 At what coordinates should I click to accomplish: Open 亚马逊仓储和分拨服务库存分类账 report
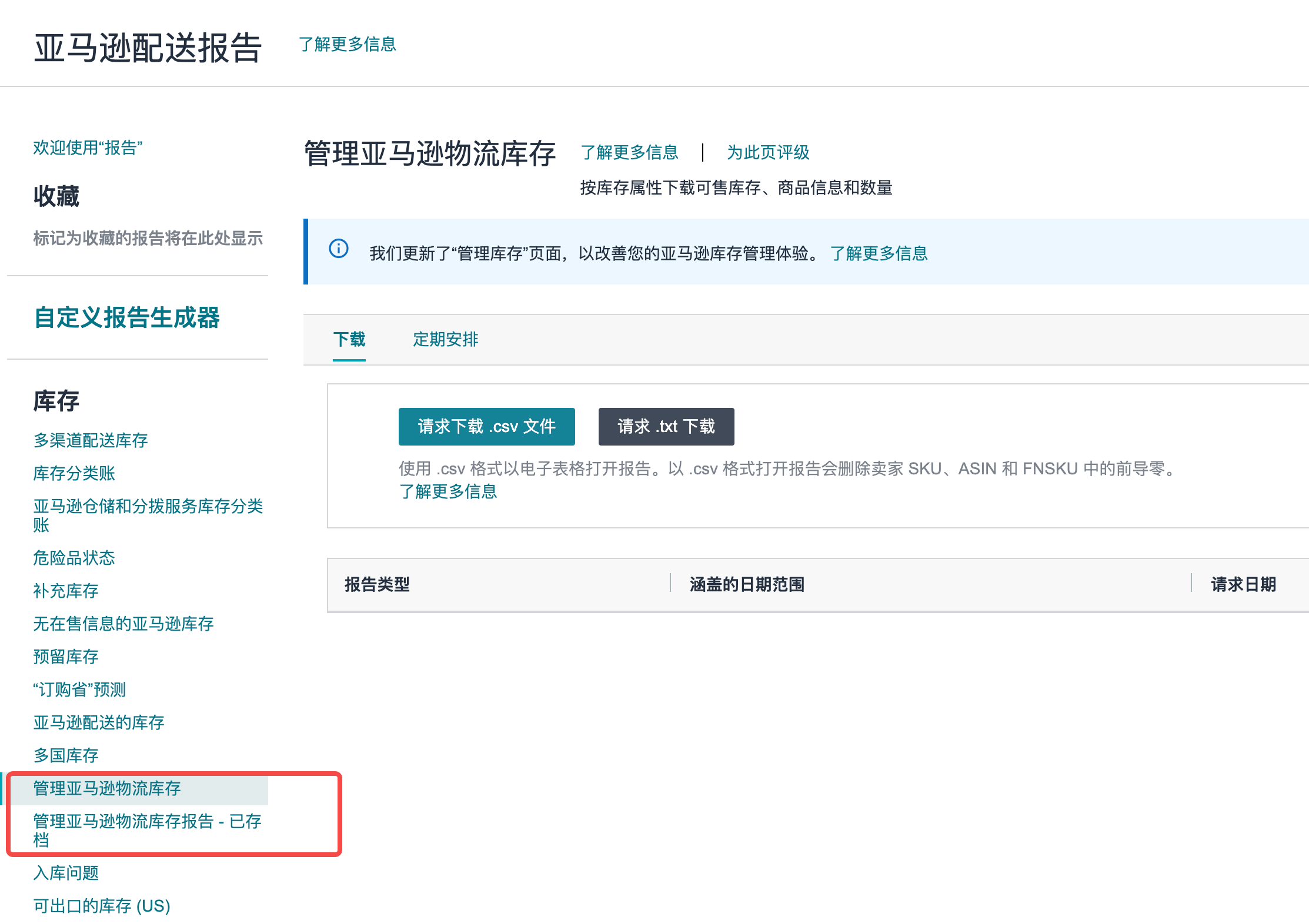pyautogui.click(x=148, y=515)
